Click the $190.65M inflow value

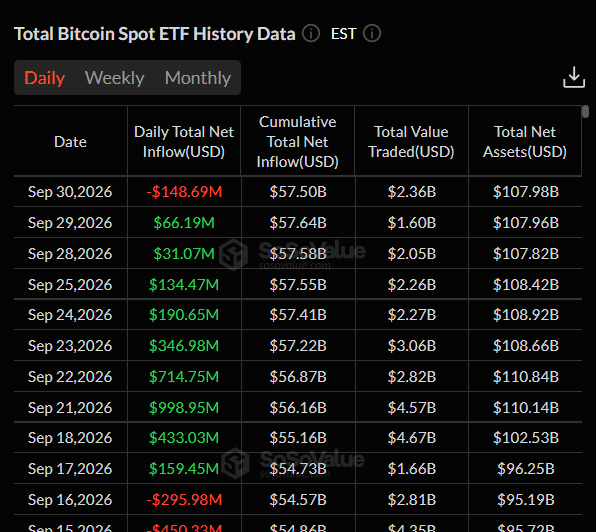[184, 315]
